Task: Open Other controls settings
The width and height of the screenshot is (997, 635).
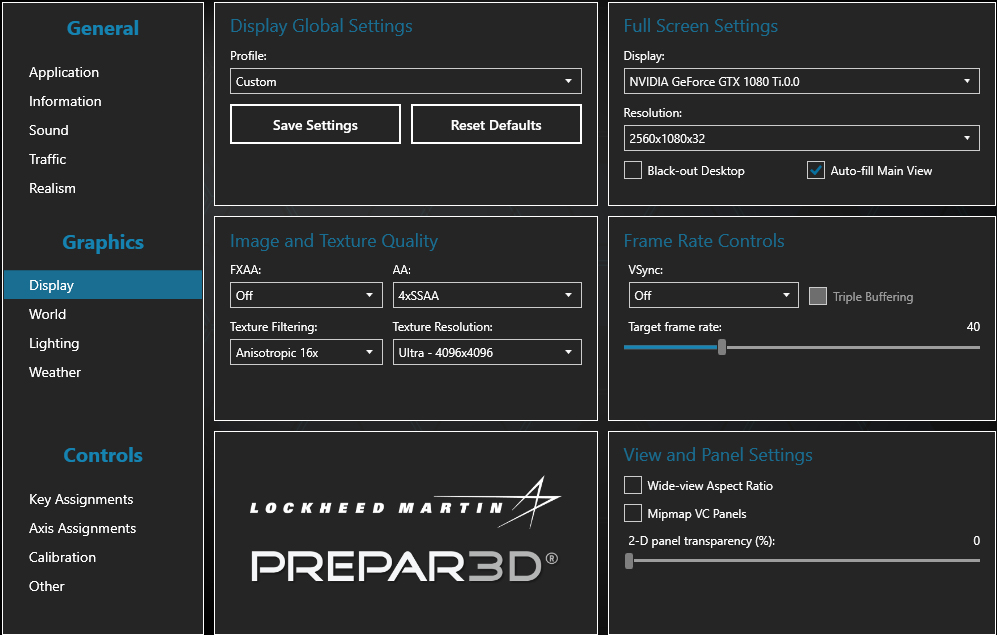Action: click(x=46, y=586)
